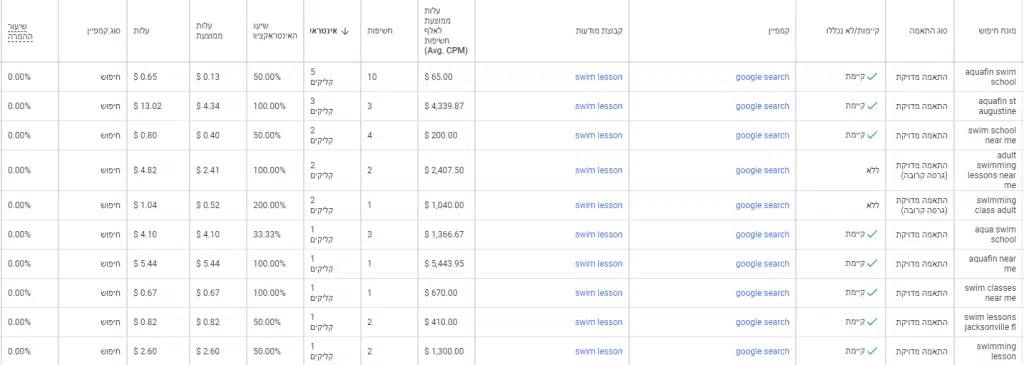The image size is (1024, 365).
Task: Sort by the Avg. CPM column header
Action: coord(446,31)
